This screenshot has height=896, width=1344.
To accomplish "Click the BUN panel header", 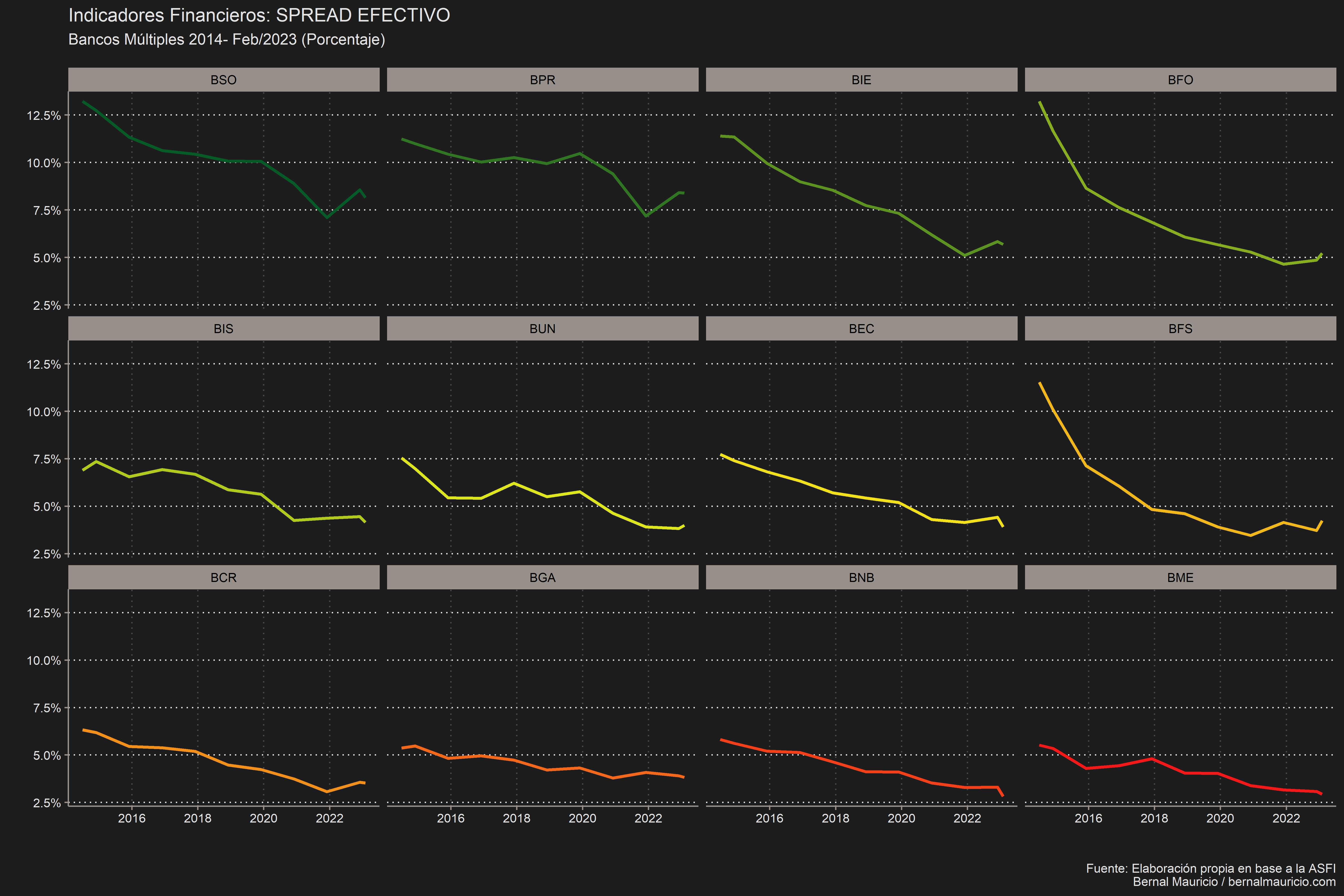I will 542,329.
